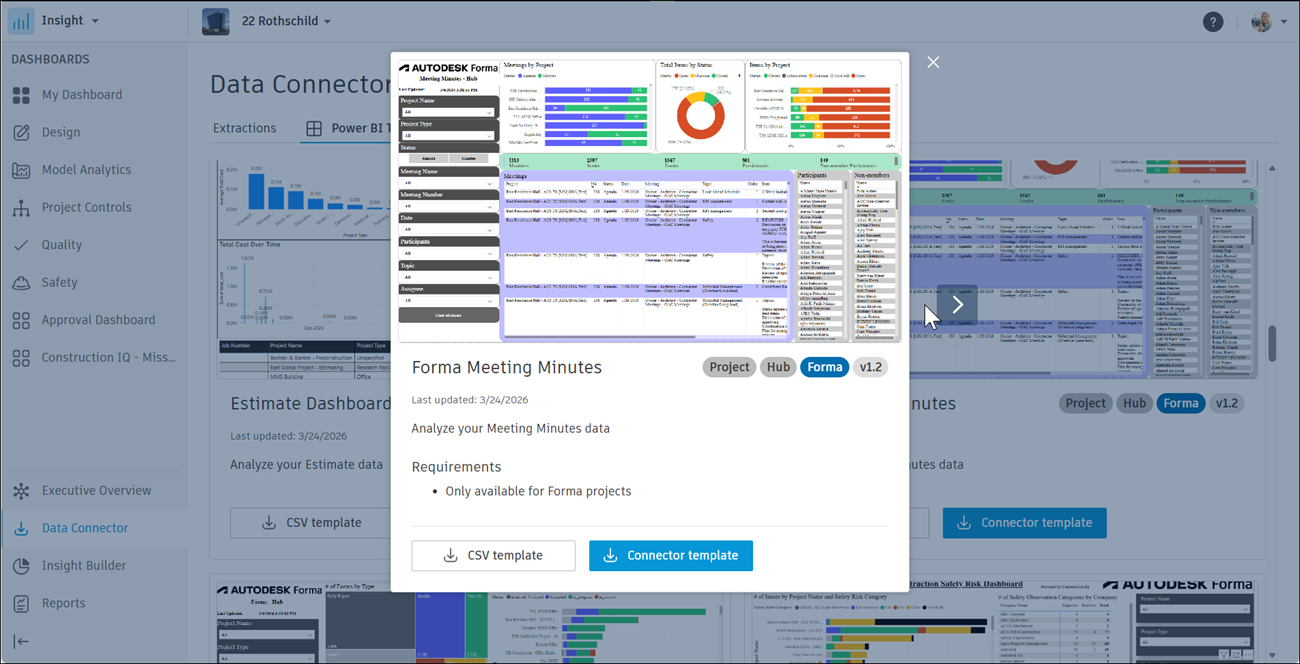1300x664 pixels.
Task: Click the Forma Meeting Minutes dialog title
Action: click(x=507, y=367)
